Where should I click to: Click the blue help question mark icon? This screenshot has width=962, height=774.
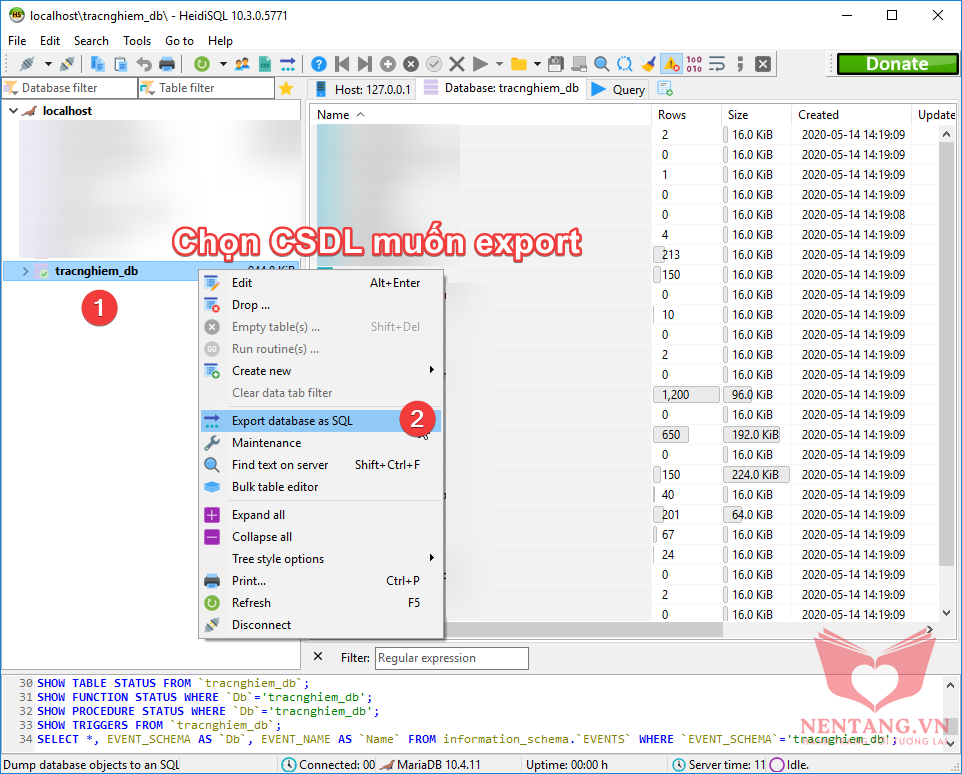pos(319,64)
